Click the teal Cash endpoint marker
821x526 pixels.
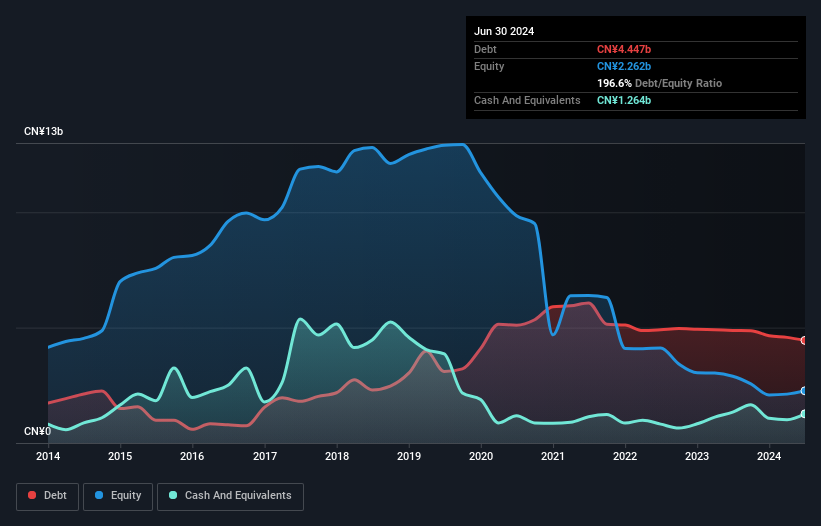point(804,414)
